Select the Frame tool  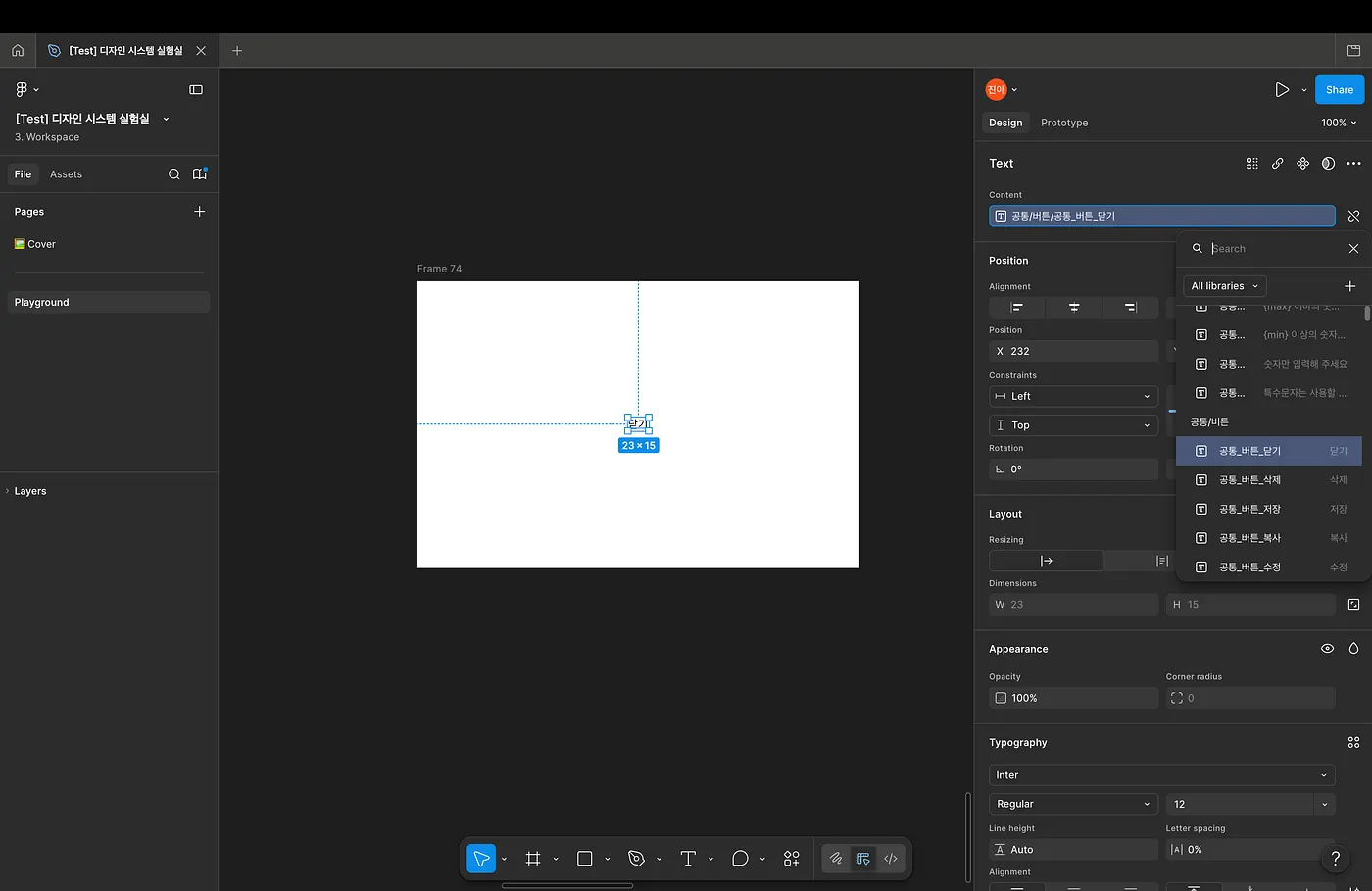tap(533, 859)
